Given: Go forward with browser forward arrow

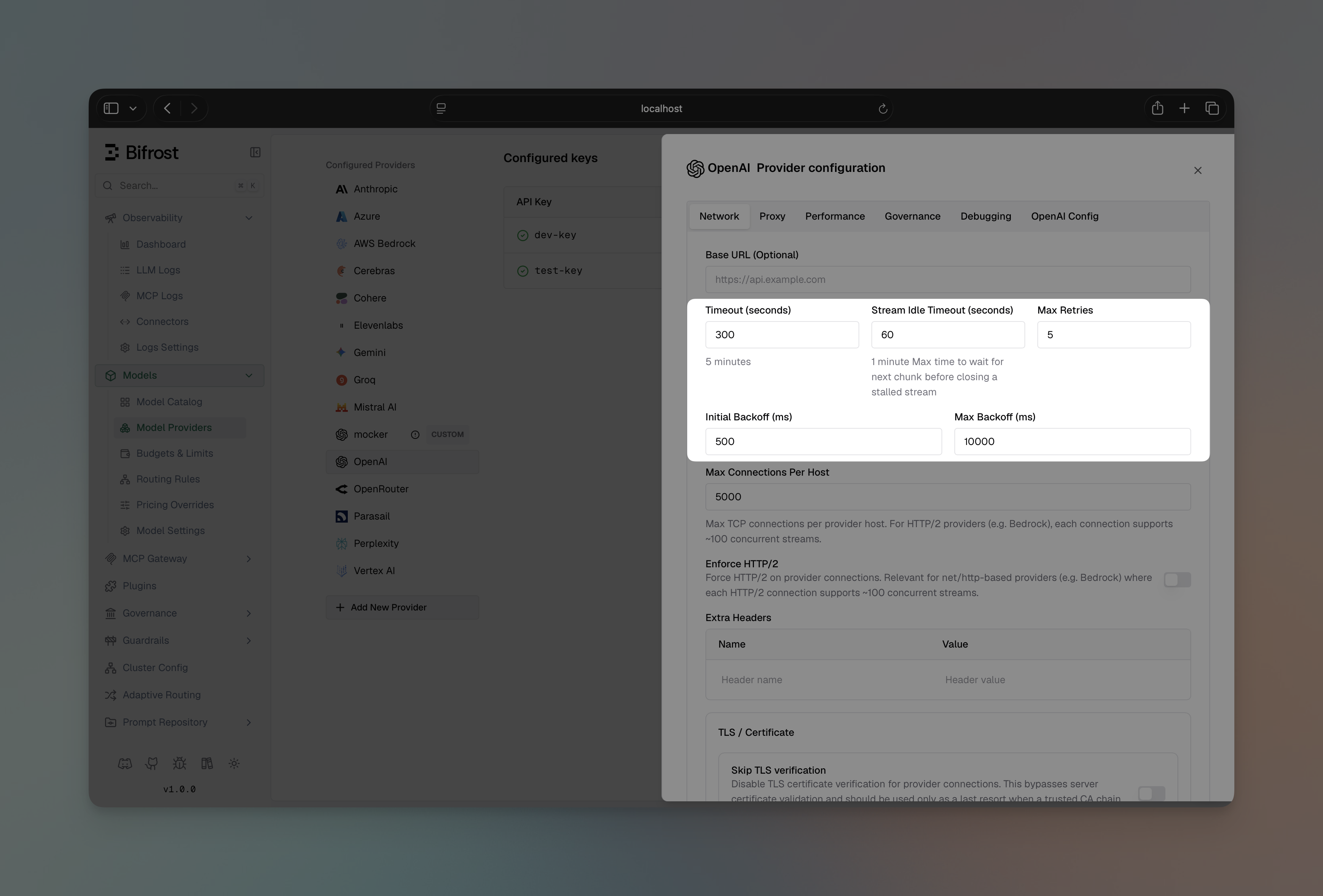Looking at the screenshot, I should click(x=194, y=108).
